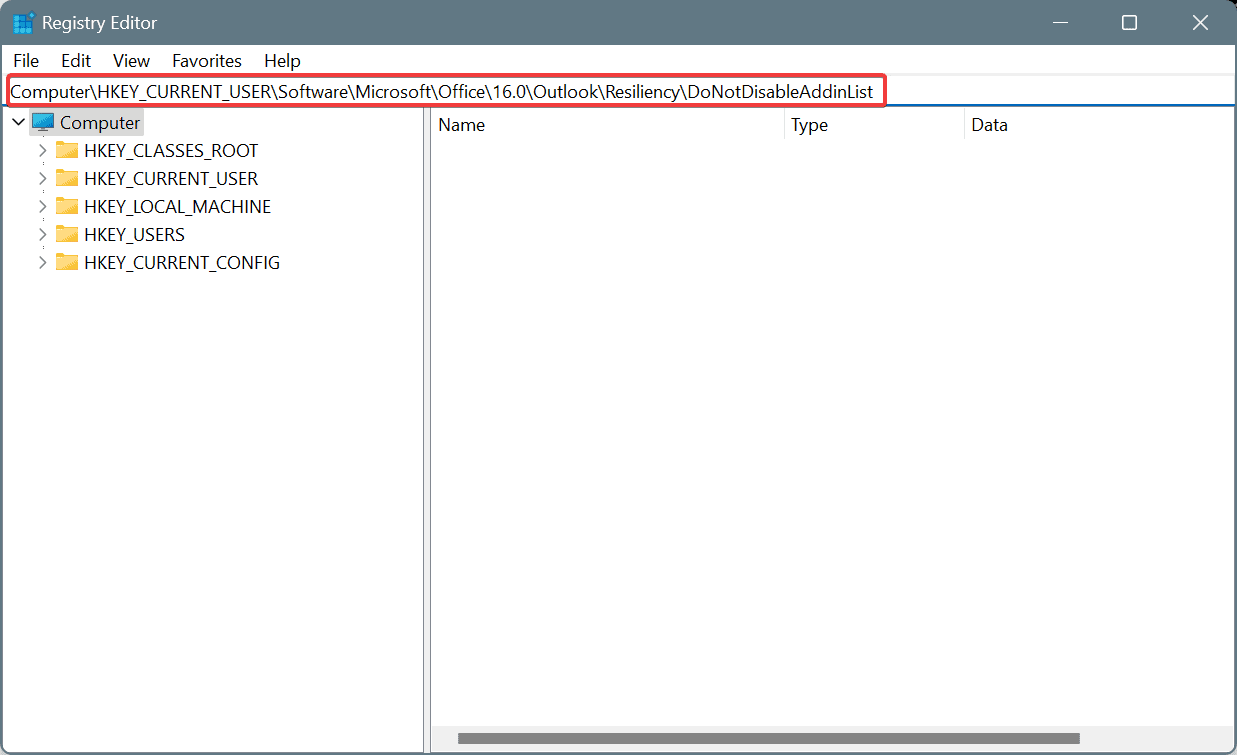Collapse the Computer tree node
Screen dimensions: 1237x755
[x=19, y=122]
